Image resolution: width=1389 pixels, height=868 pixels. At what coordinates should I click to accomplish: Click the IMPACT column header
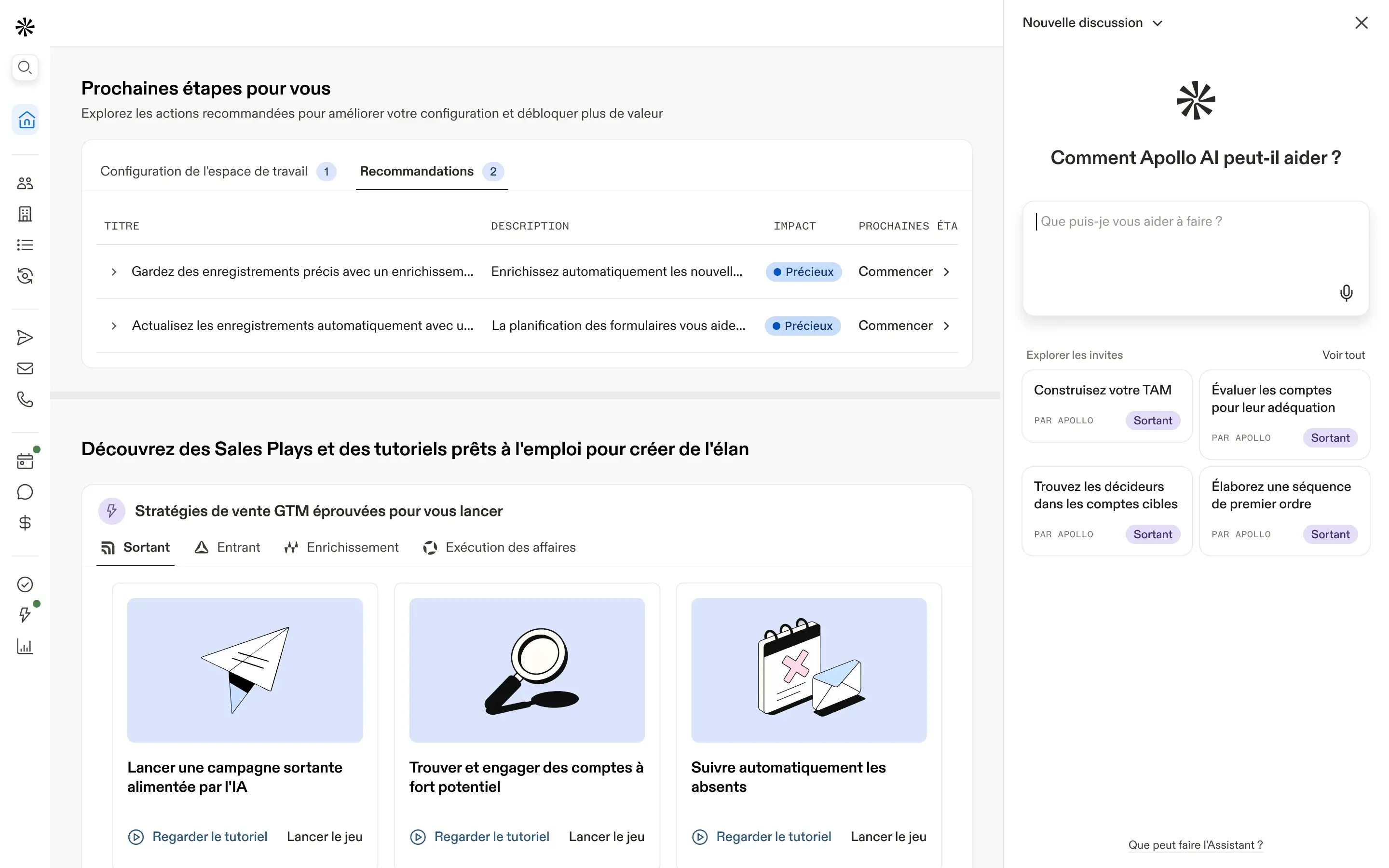pyautogui.click(x=794, y=226)
